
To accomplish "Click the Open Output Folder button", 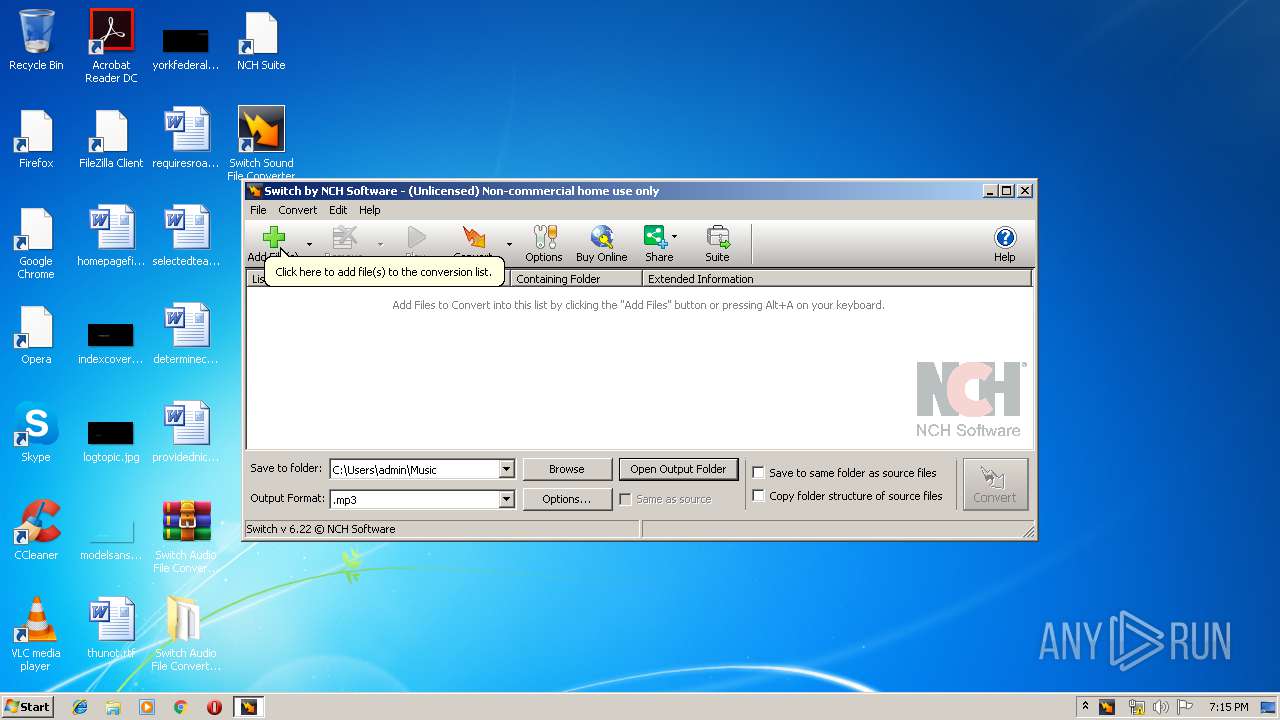I will point(678,469).
